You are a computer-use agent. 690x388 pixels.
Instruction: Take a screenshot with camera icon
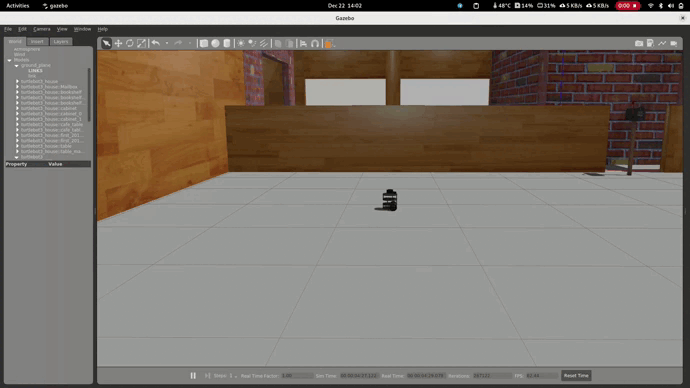coord(639,43)
